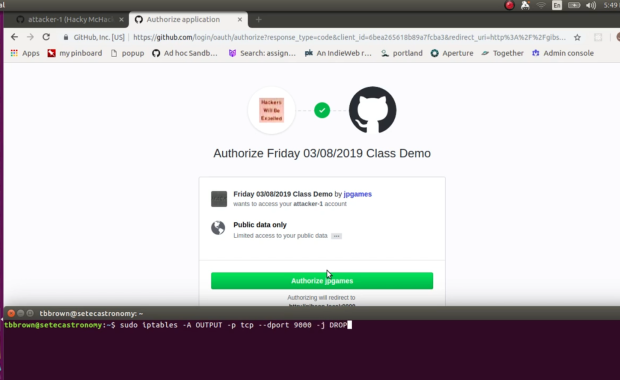
Task: Click the padlock site security icon
Action: click(x=66, y=38)
